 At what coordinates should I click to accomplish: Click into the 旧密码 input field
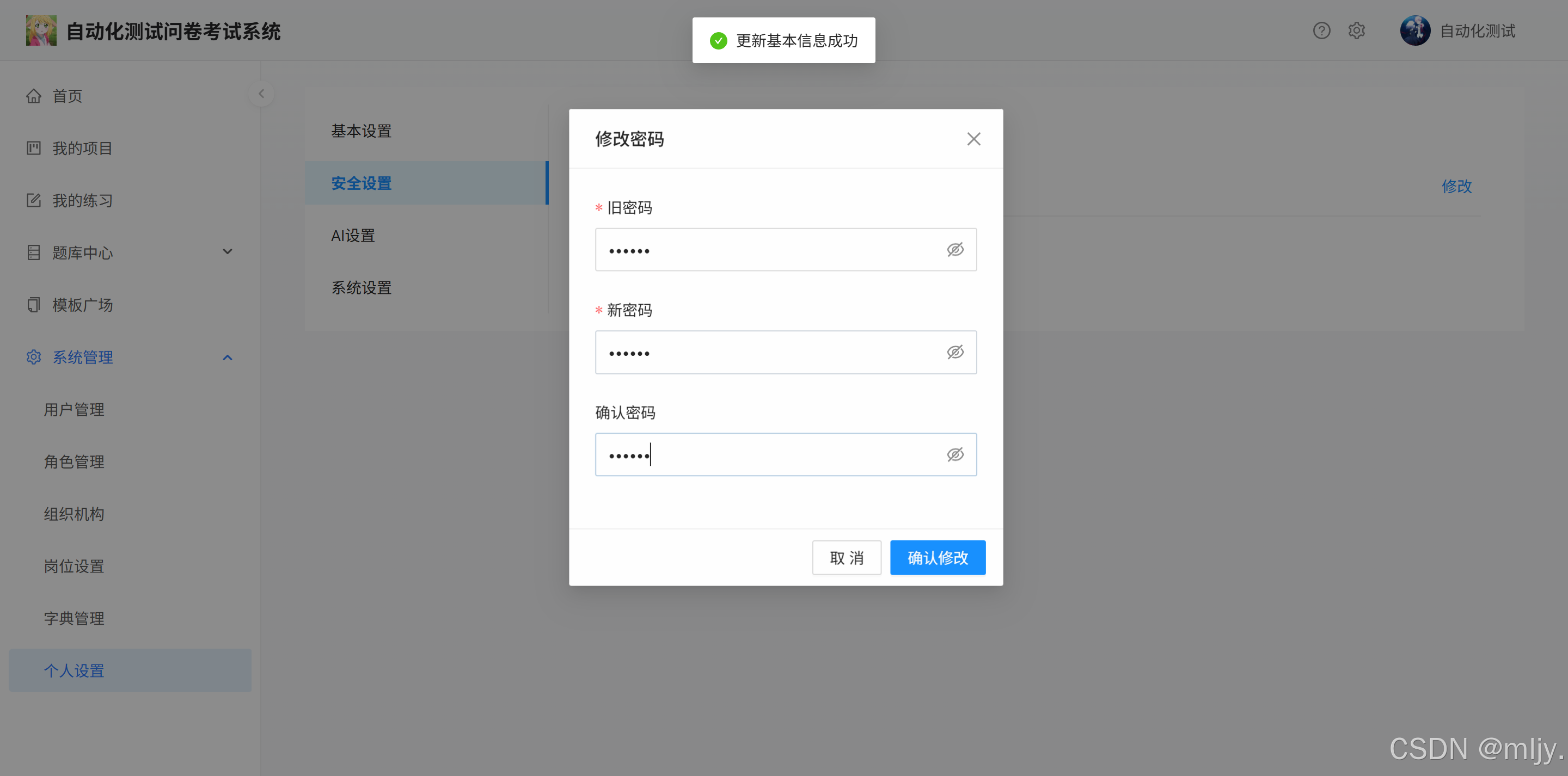point(767,250)
